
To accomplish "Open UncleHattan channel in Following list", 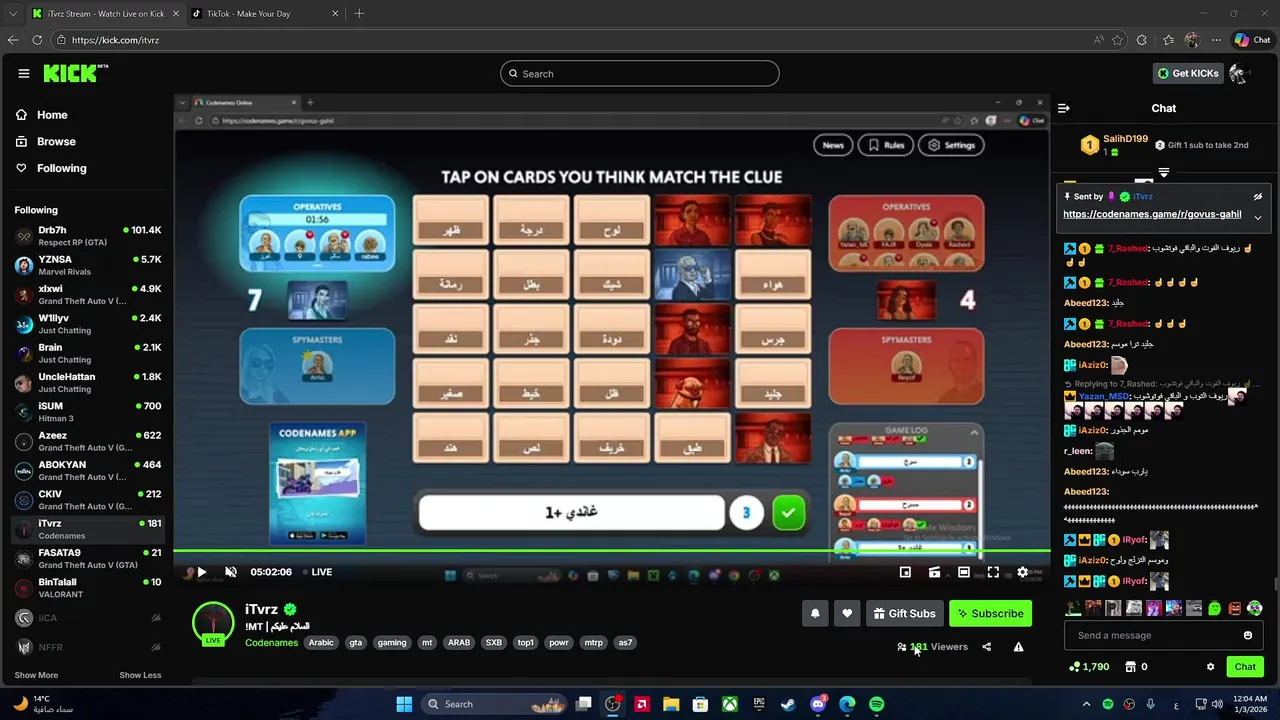I will pyautogui.click(x=87, y=383).
